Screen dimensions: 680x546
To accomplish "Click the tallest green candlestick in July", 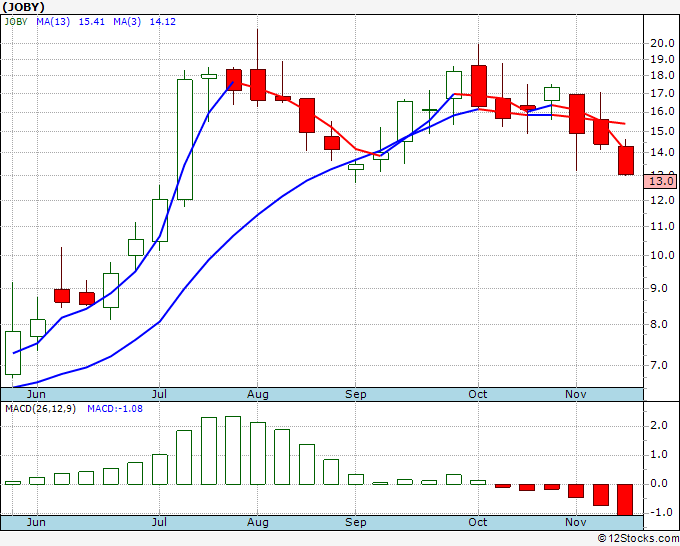I will click(x=185, y=140).
